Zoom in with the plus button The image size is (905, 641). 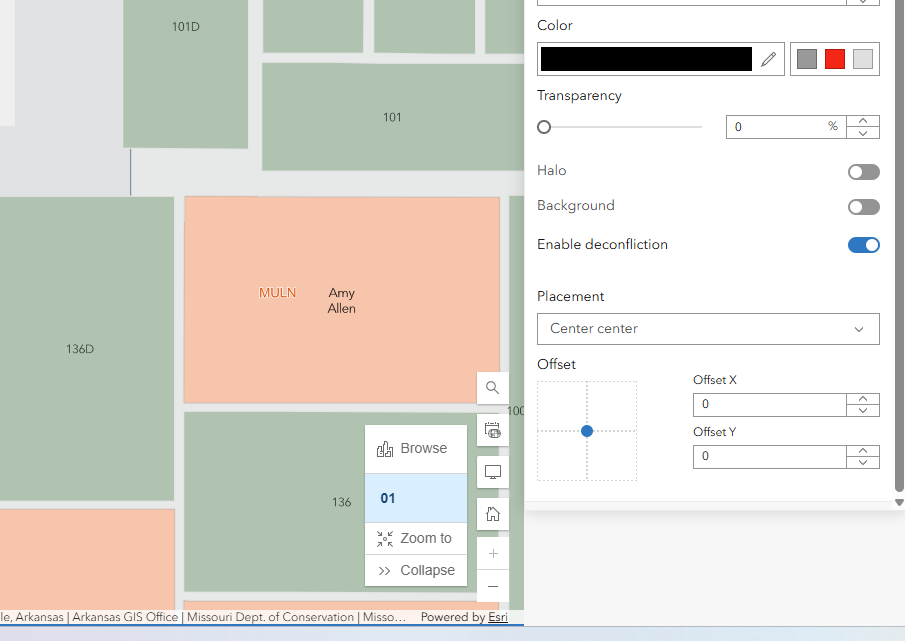tap(493, 554)
